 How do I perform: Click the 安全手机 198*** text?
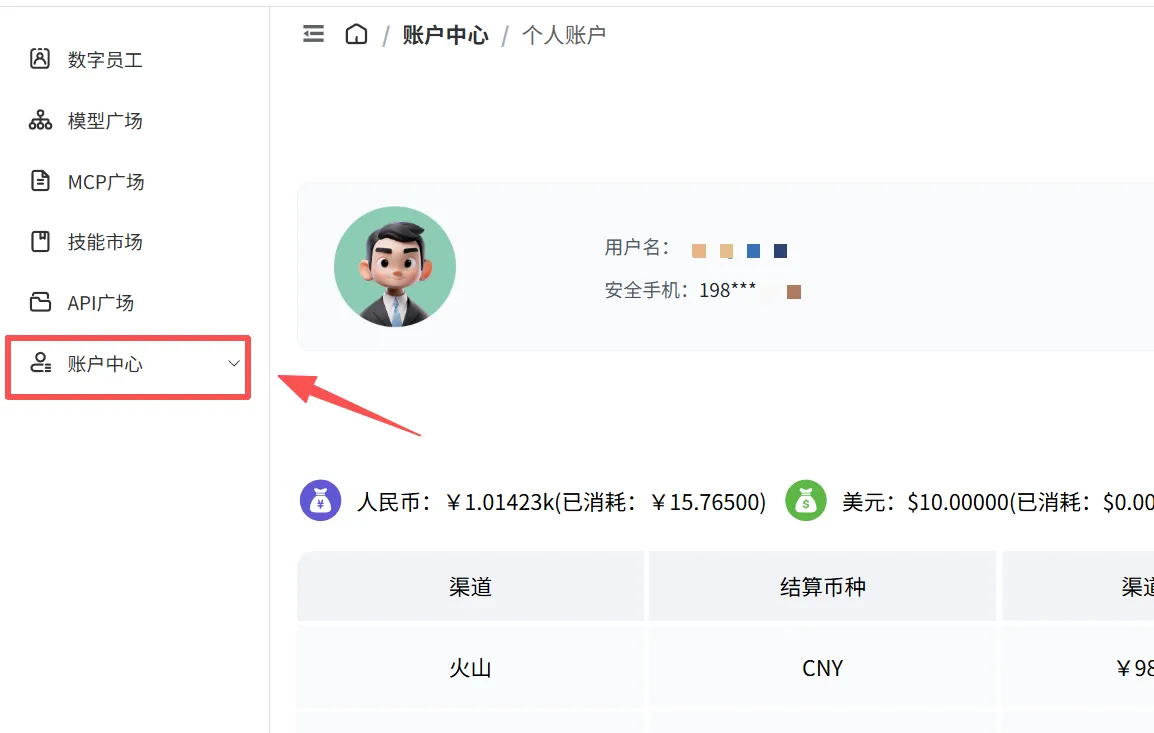coord(680,290)
